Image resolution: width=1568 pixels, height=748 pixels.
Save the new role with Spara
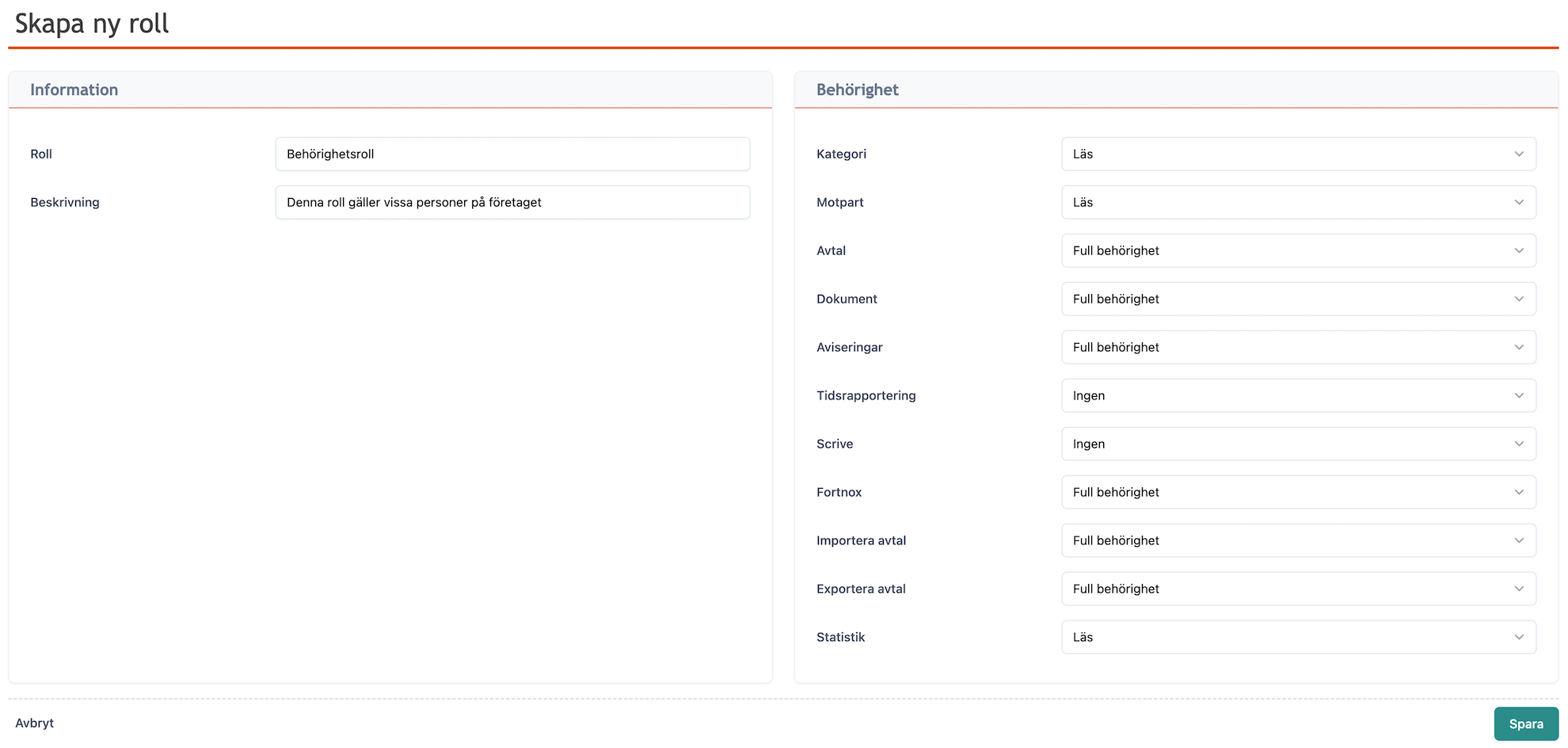(1525, 723)
